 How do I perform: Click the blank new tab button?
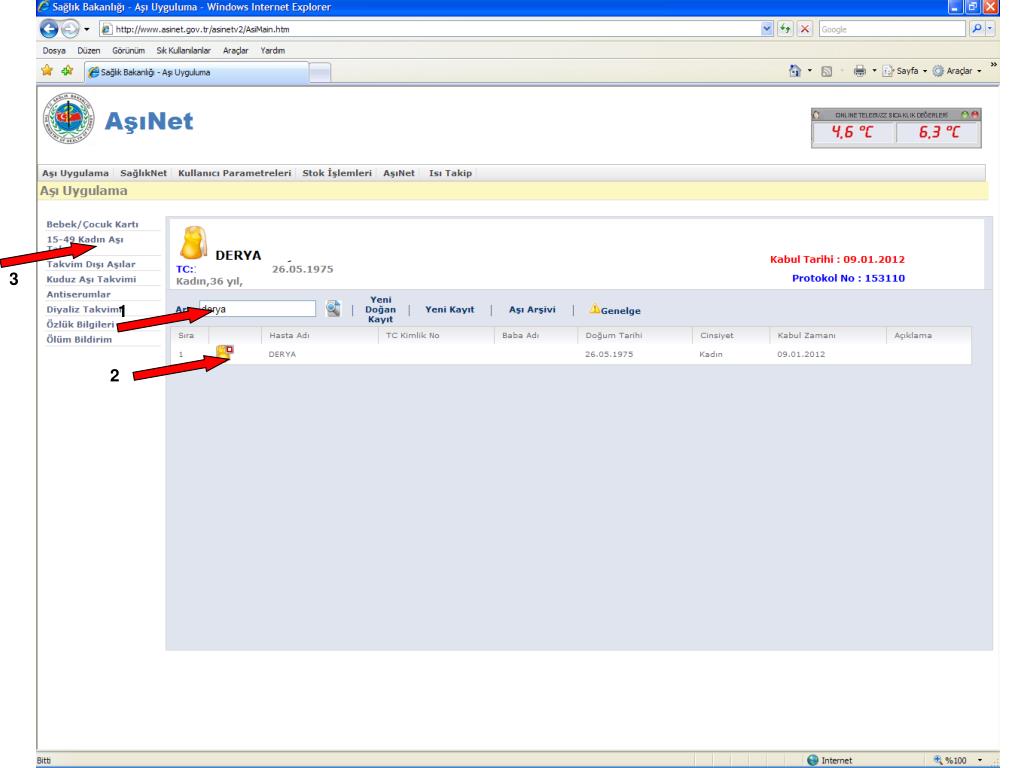(x=319, y=72)
